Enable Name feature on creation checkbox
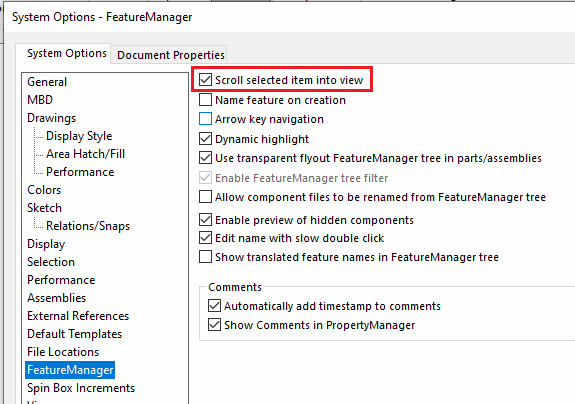This screenshot has width=575, height=404. (x=205, y=99)
